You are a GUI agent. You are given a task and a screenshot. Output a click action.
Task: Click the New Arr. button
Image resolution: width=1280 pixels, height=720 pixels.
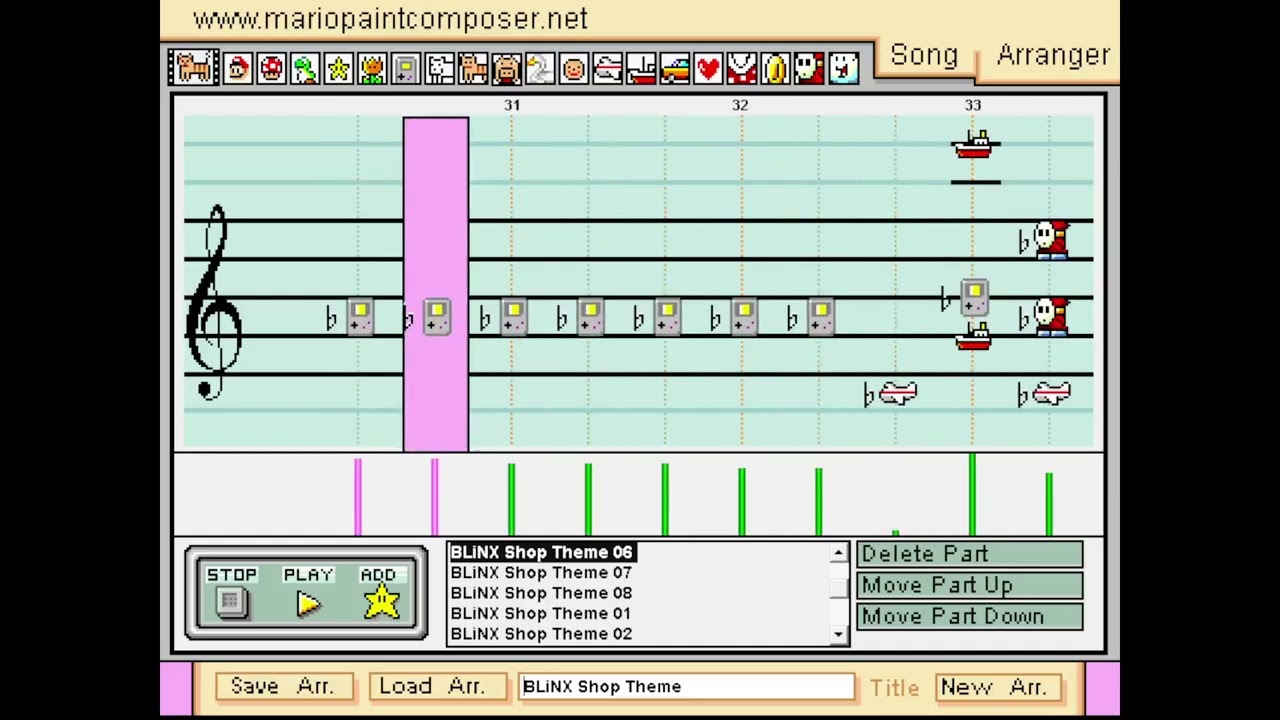tap(997, 687)
